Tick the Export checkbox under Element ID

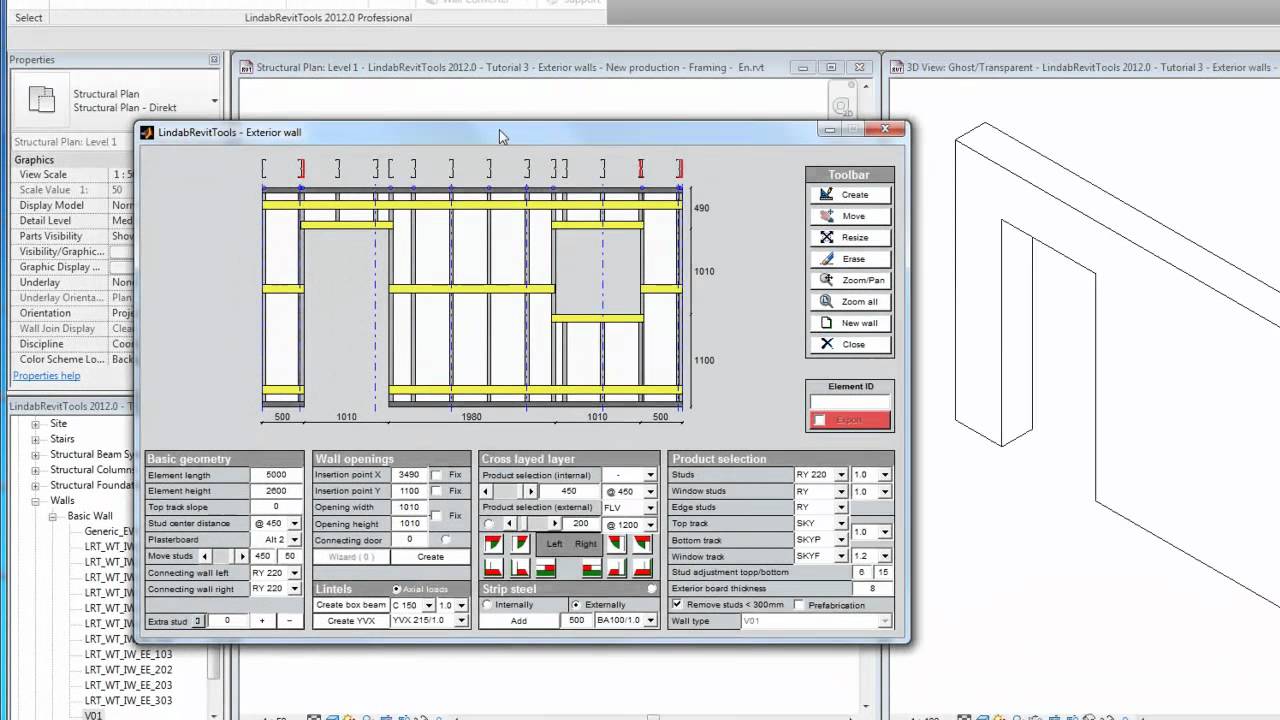(x=820, y=420)
